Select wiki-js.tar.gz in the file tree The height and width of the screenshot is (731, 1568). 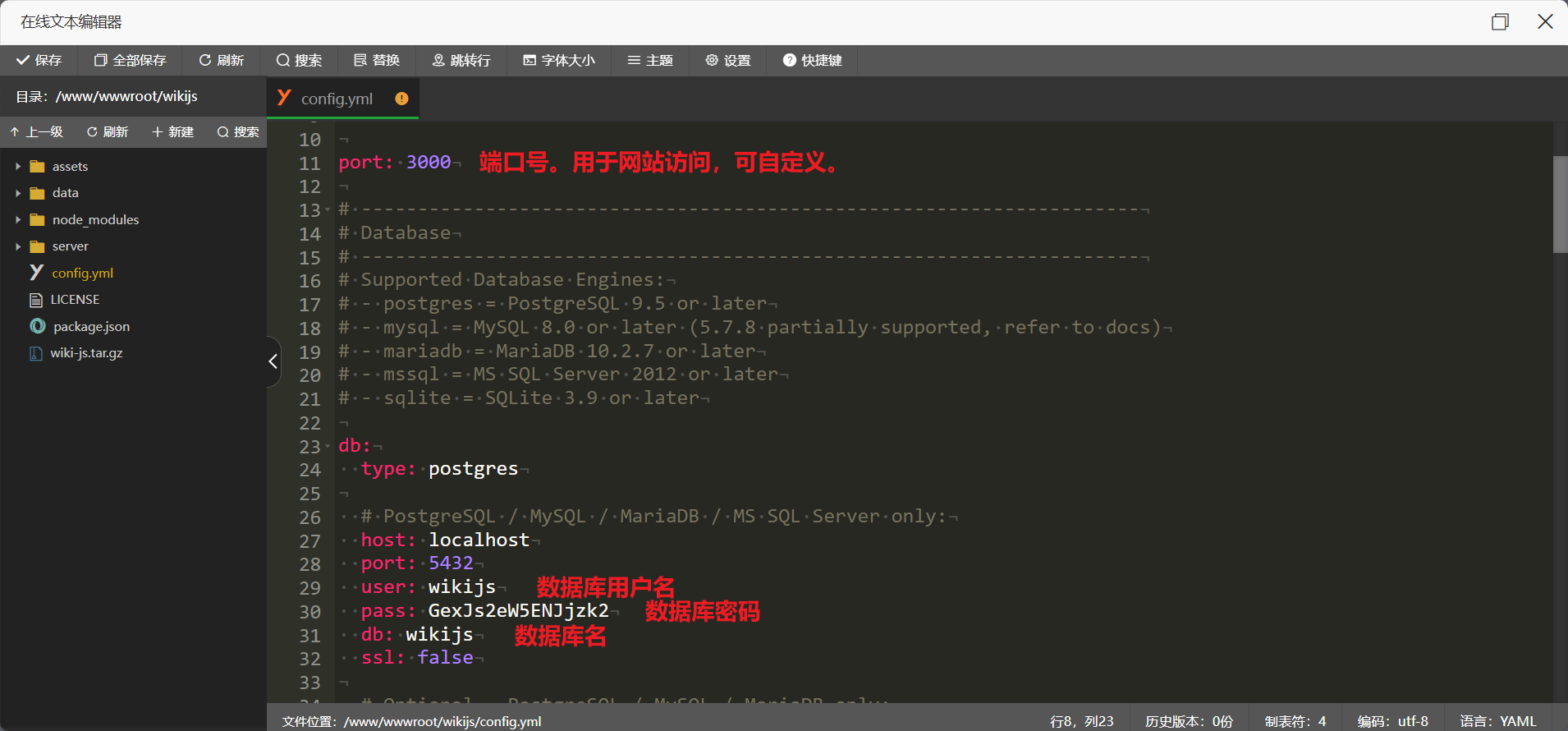tap(86, 353)
